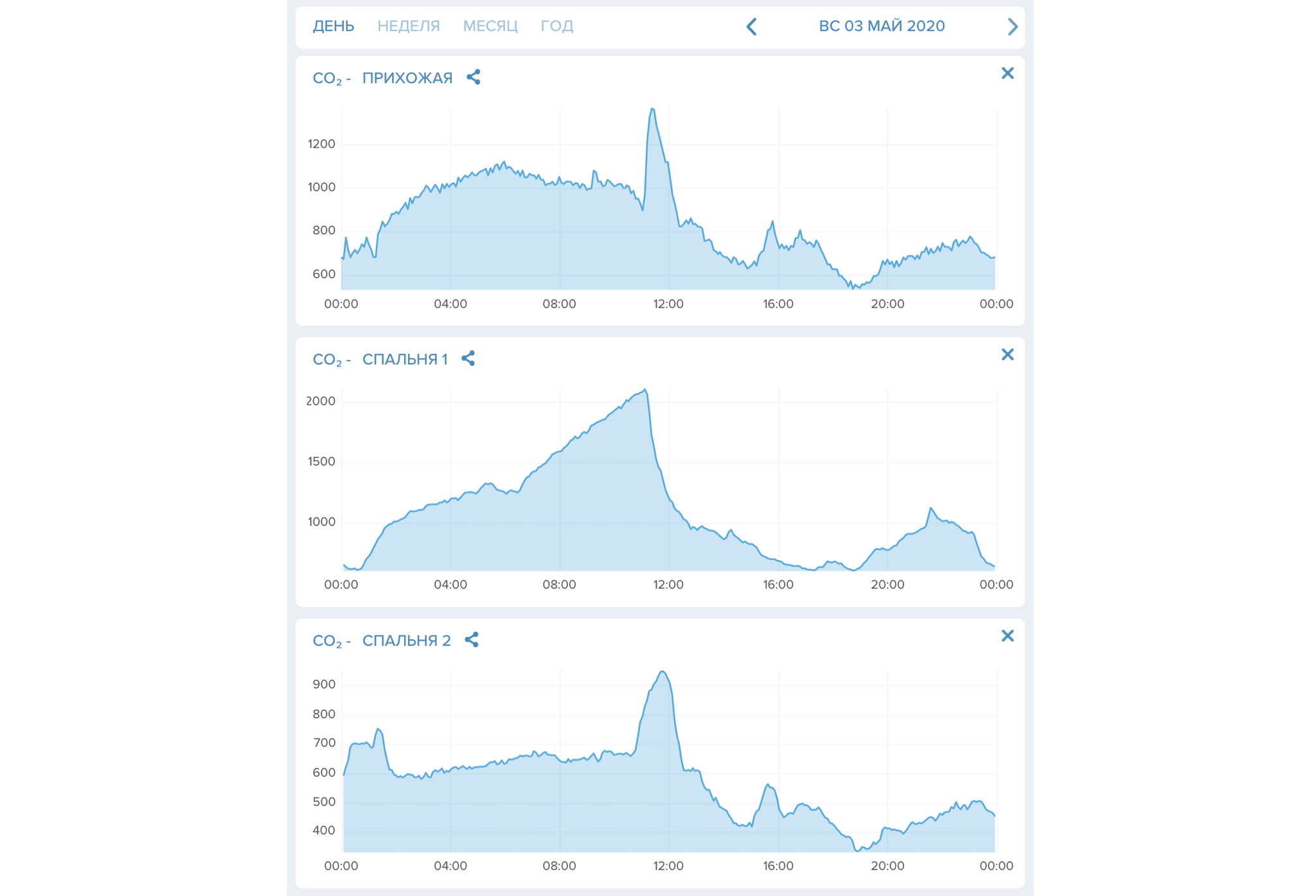Go to next day with right arrow

point(1012,26)
